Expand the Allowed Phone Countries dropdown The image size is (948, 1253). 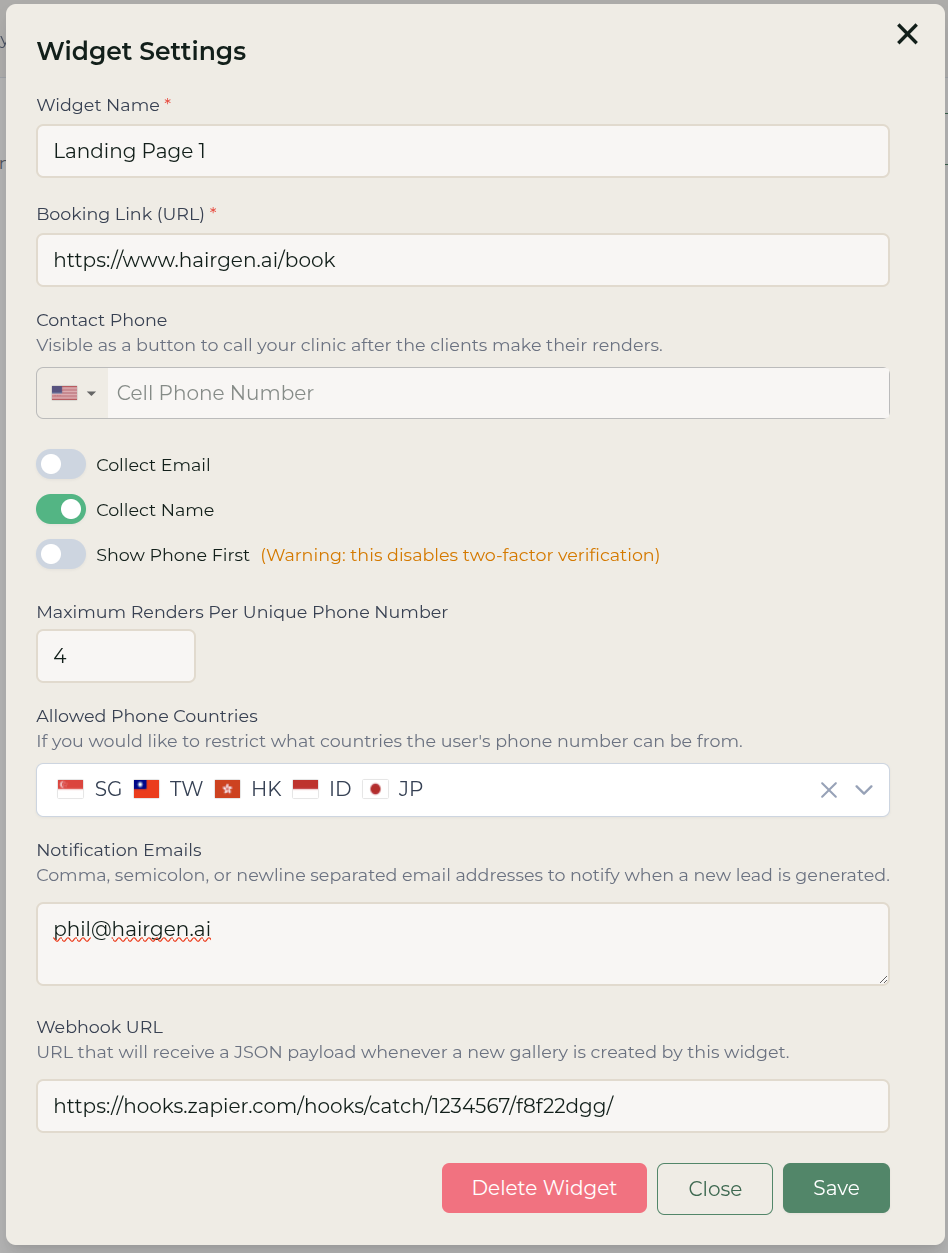click(863, 789)
